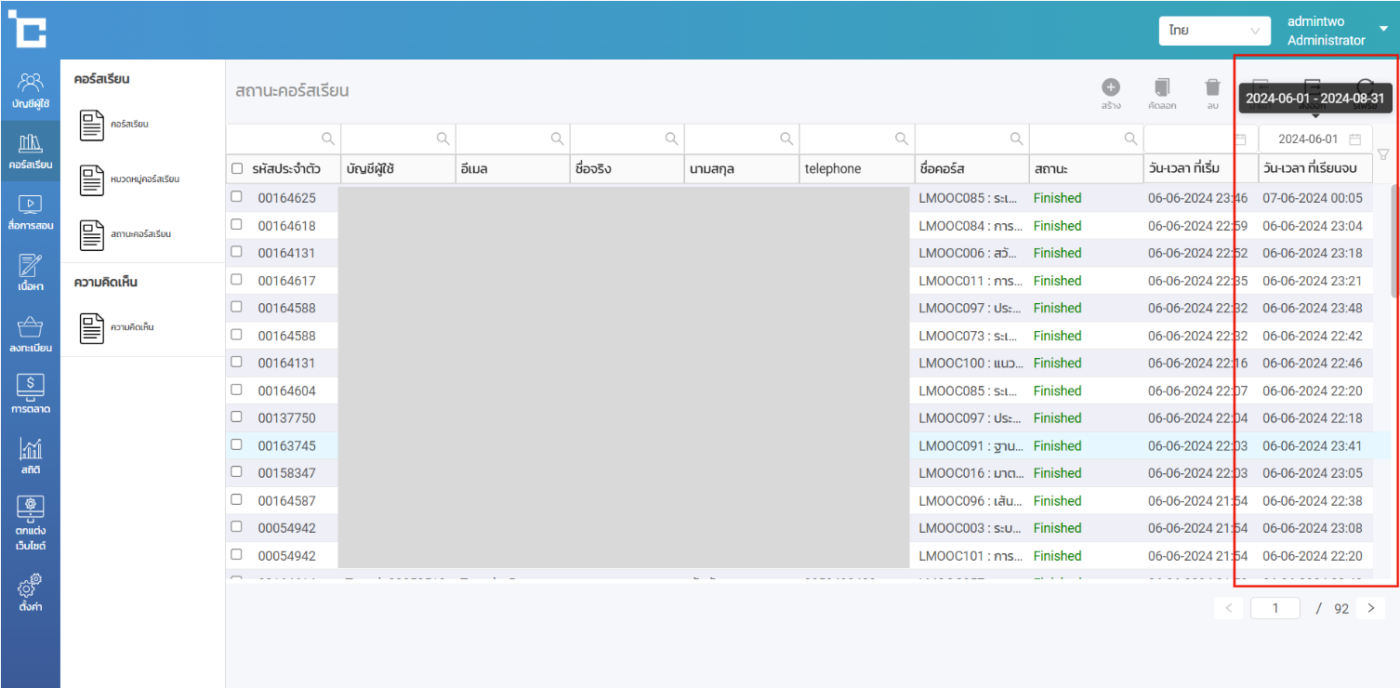Click the filter funnel icon beside table header
The image size is (1400, 688).
[1383, 154]
